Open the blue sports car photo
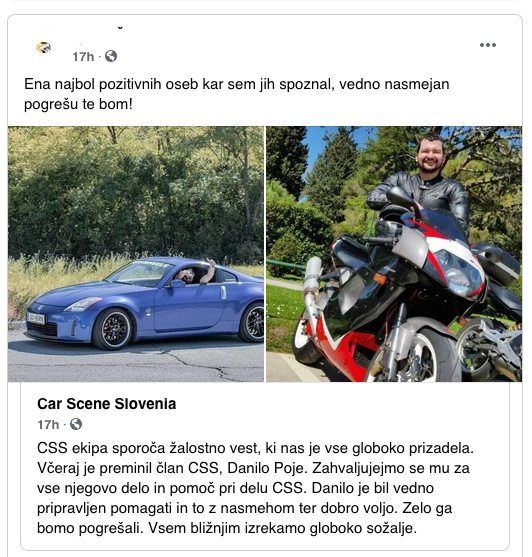532x557 pixels. [x=136, y=254]
